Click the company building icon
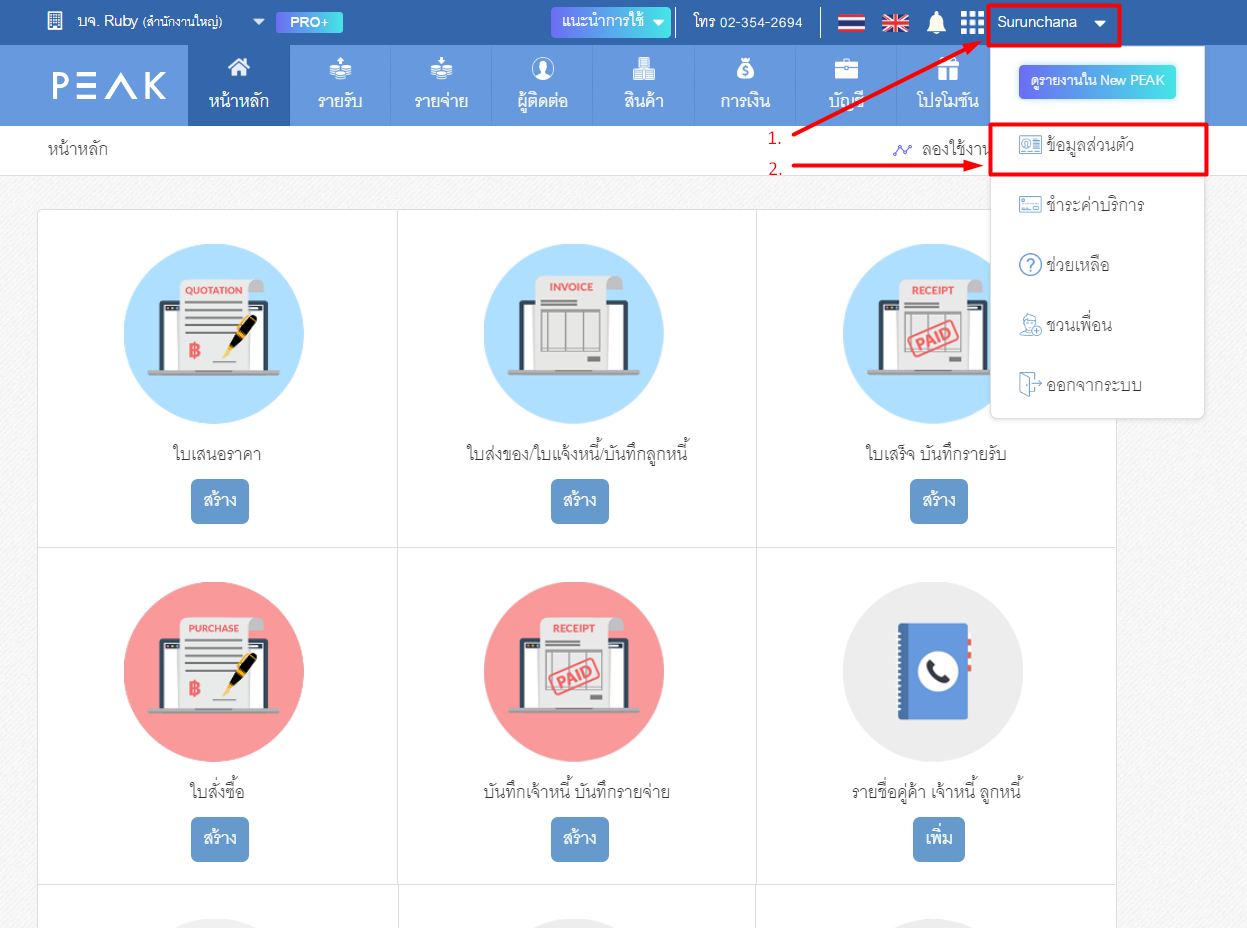The width and height of the screenshot is (1247, 928). [x=56, y=21]
